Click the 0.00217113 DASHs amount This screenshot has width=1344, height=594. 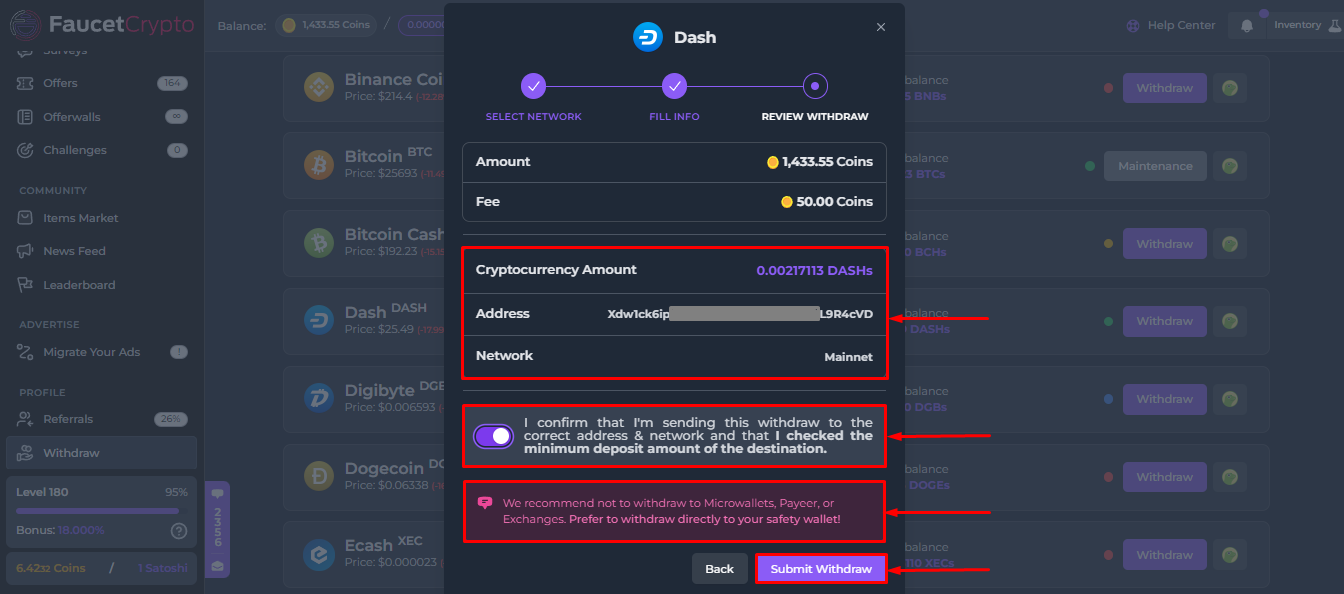(x=814, y=271)
